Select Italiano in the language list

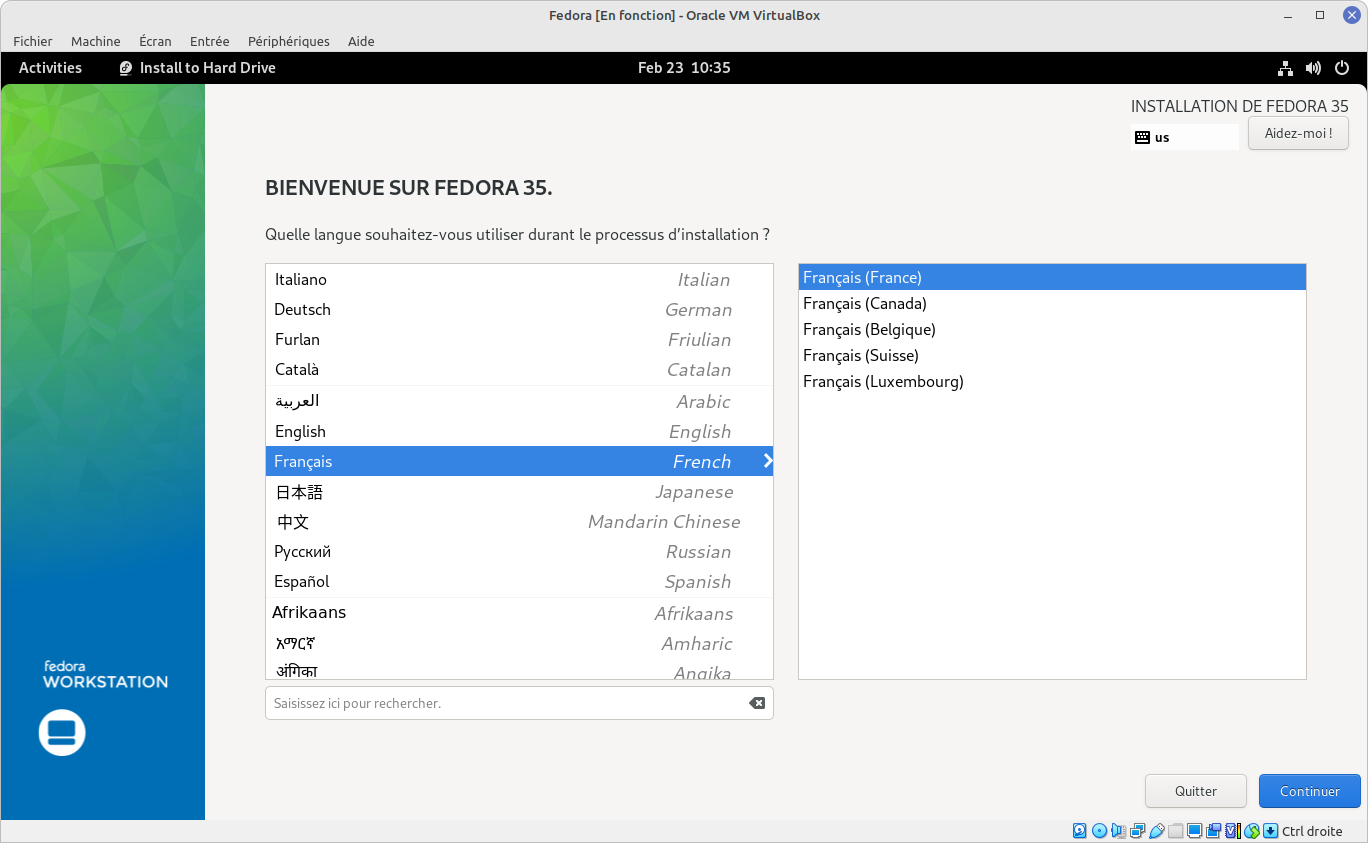(x=519, y=279)
